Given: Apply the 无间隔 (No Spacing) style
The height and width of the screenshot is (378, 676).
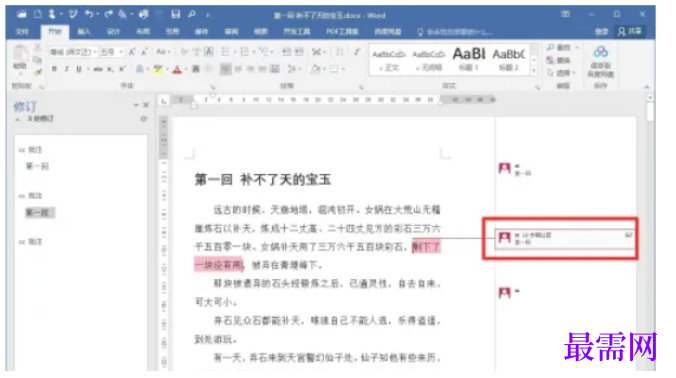Looking at the screenshot, I should point(429,59).
